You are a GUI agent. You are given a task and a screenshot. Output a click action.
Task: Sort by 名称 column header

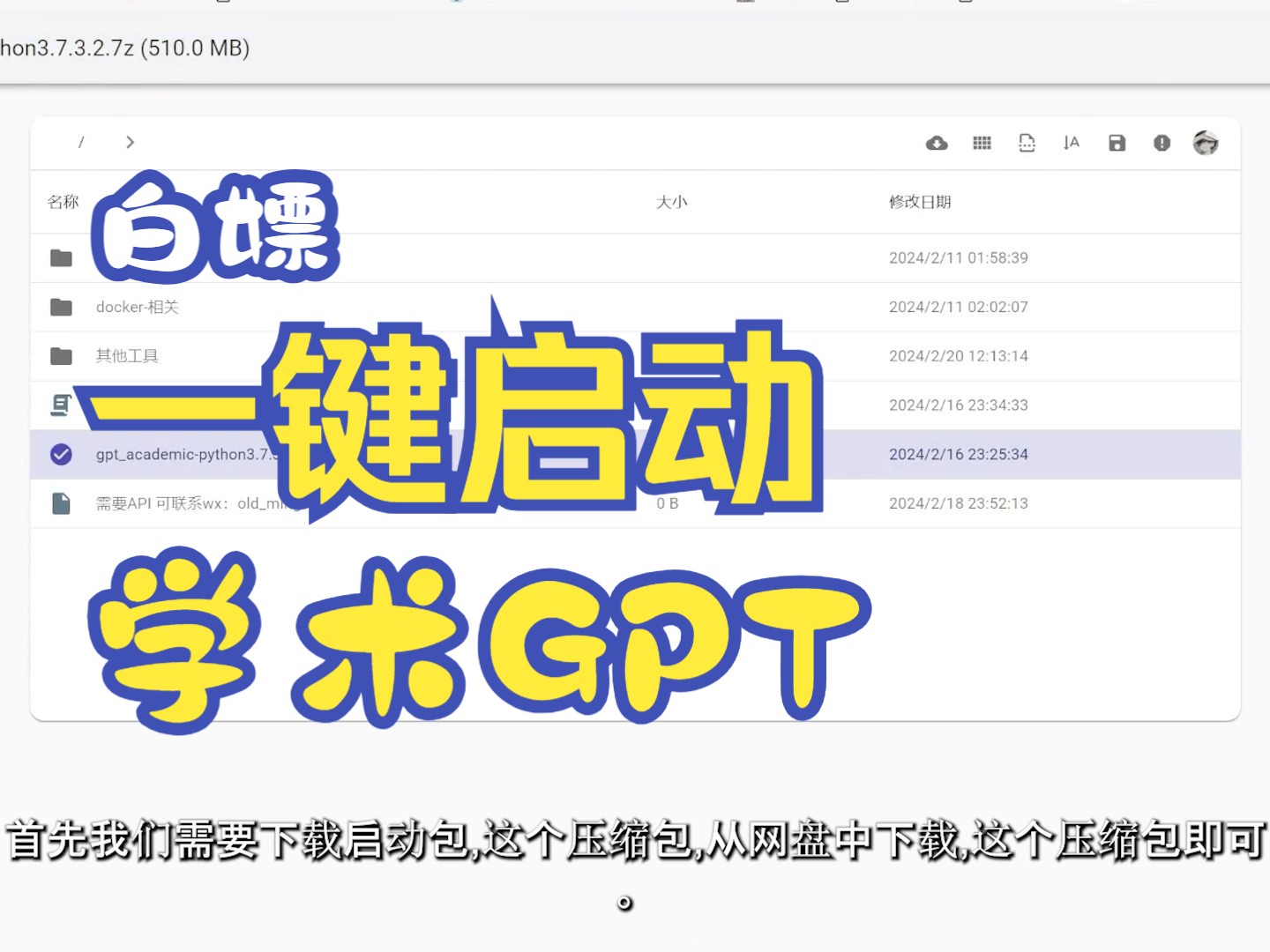click(63, 202)
